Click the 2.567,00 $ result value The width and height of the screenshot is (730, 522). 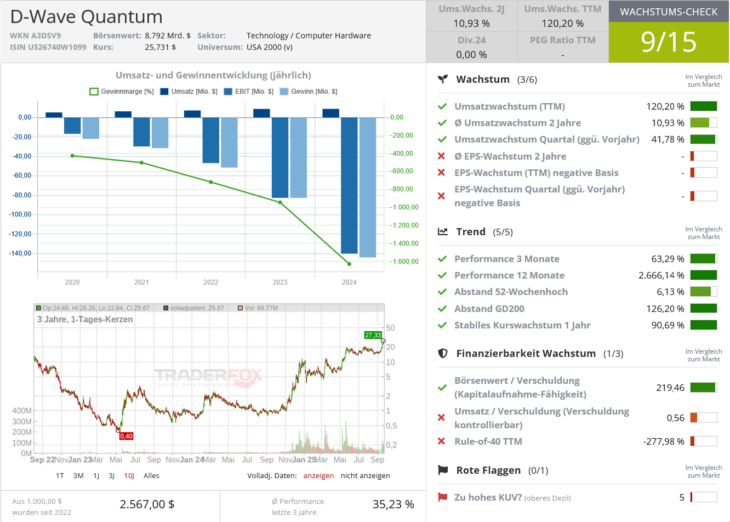pos(147,504)
